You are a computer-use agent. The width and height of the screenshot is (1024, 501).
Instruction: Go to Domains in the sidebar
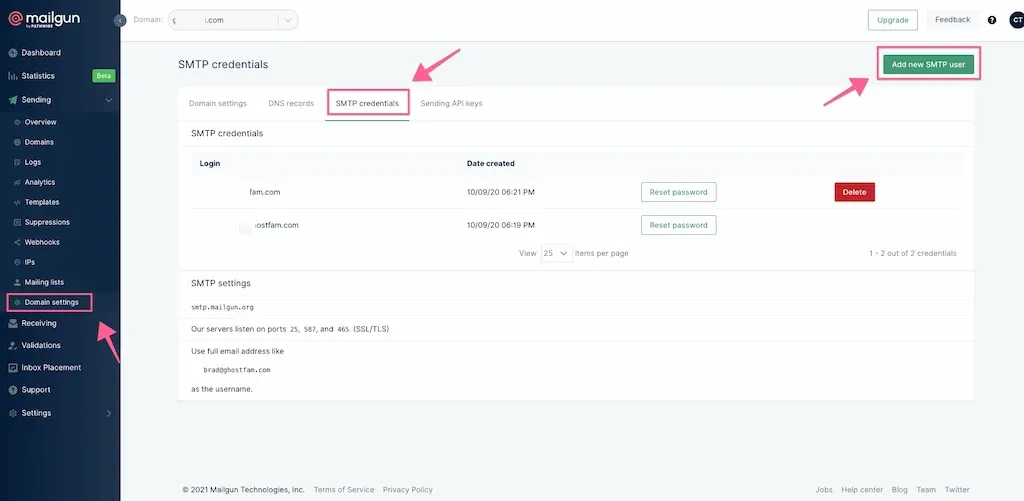tap(39, 142)
